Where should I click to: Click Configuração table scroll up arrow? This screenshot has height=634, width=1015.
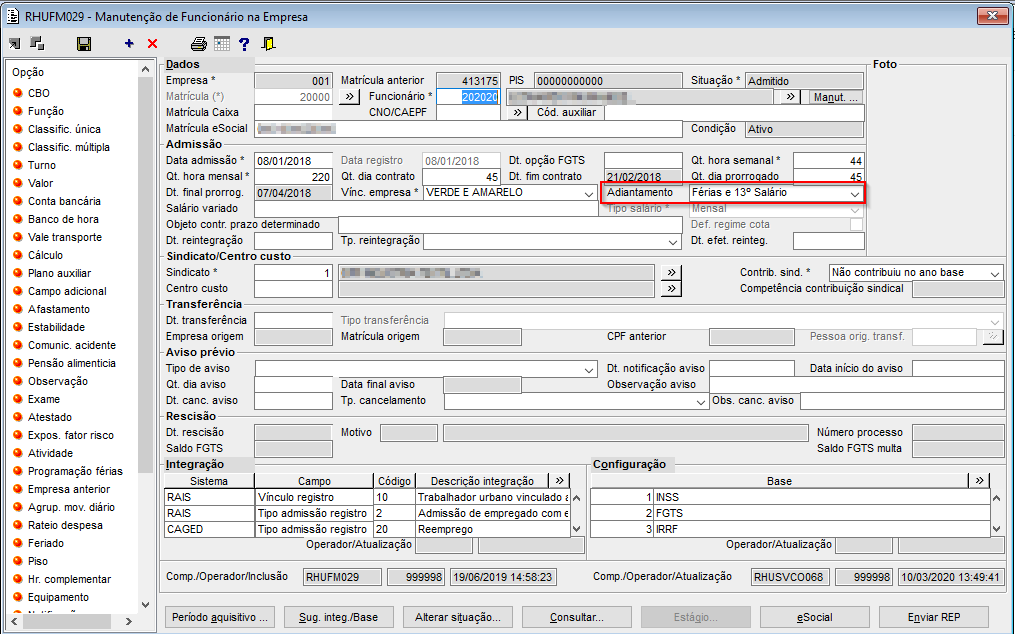(997, 498)
